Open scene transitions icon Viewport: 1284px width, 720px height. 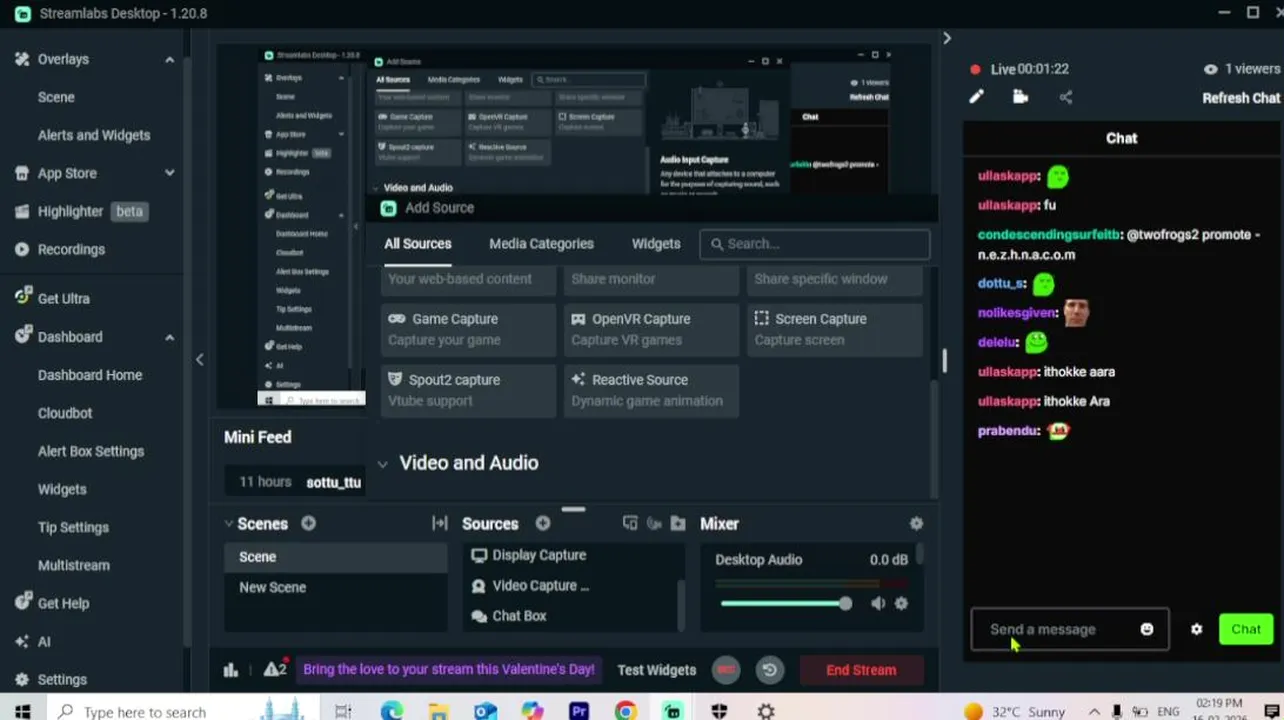click(x=439, y=523)
